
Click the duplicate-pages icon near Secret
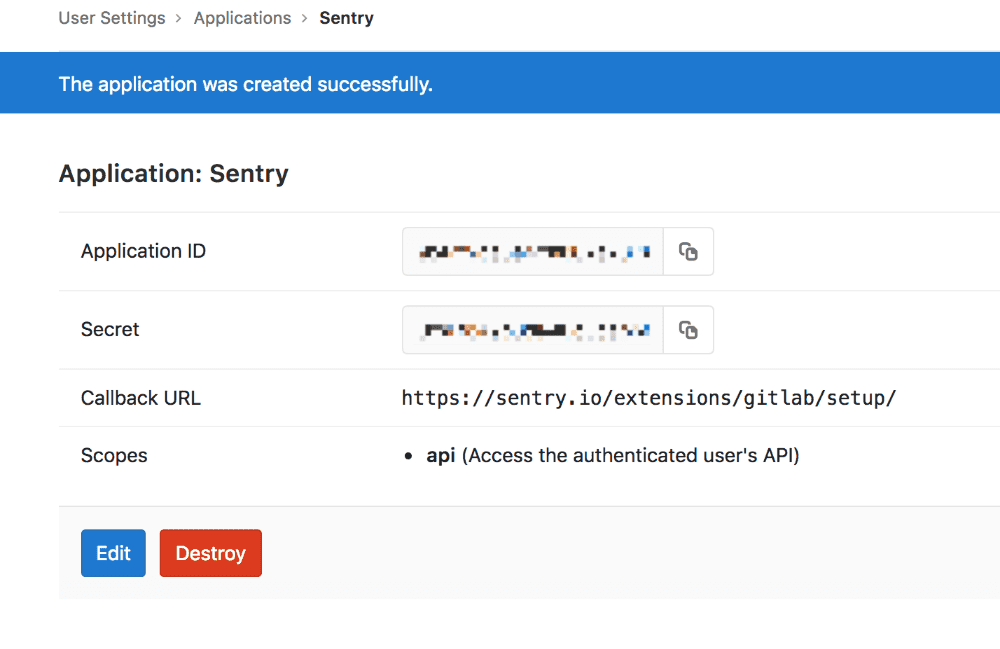point(688,329)
